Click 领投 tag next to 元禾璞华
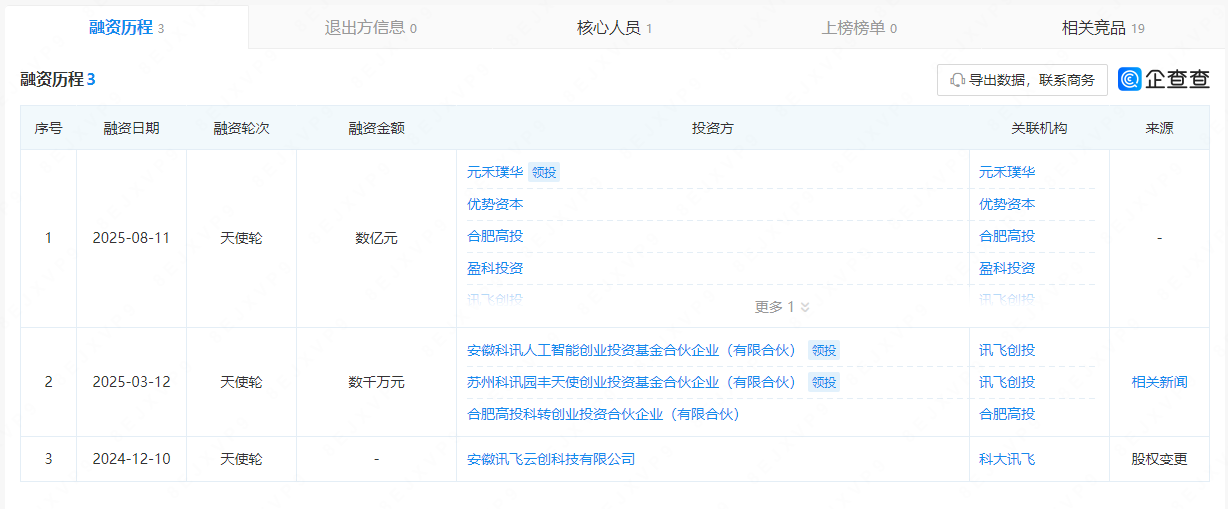 coord(544,172)
